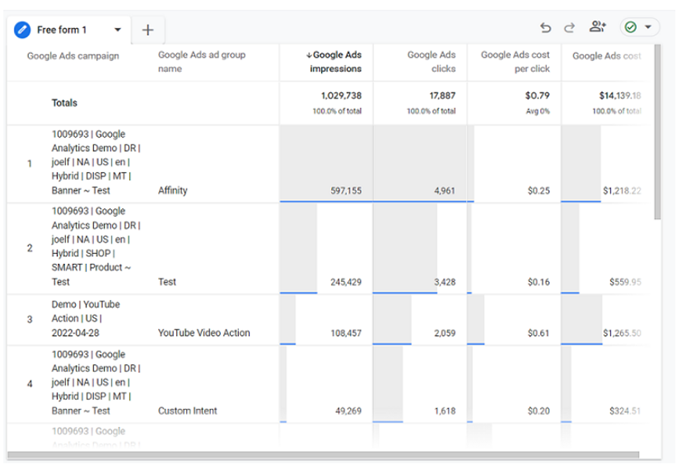
Task: Select the Free form 1 tab label
Action: (62, 30)
